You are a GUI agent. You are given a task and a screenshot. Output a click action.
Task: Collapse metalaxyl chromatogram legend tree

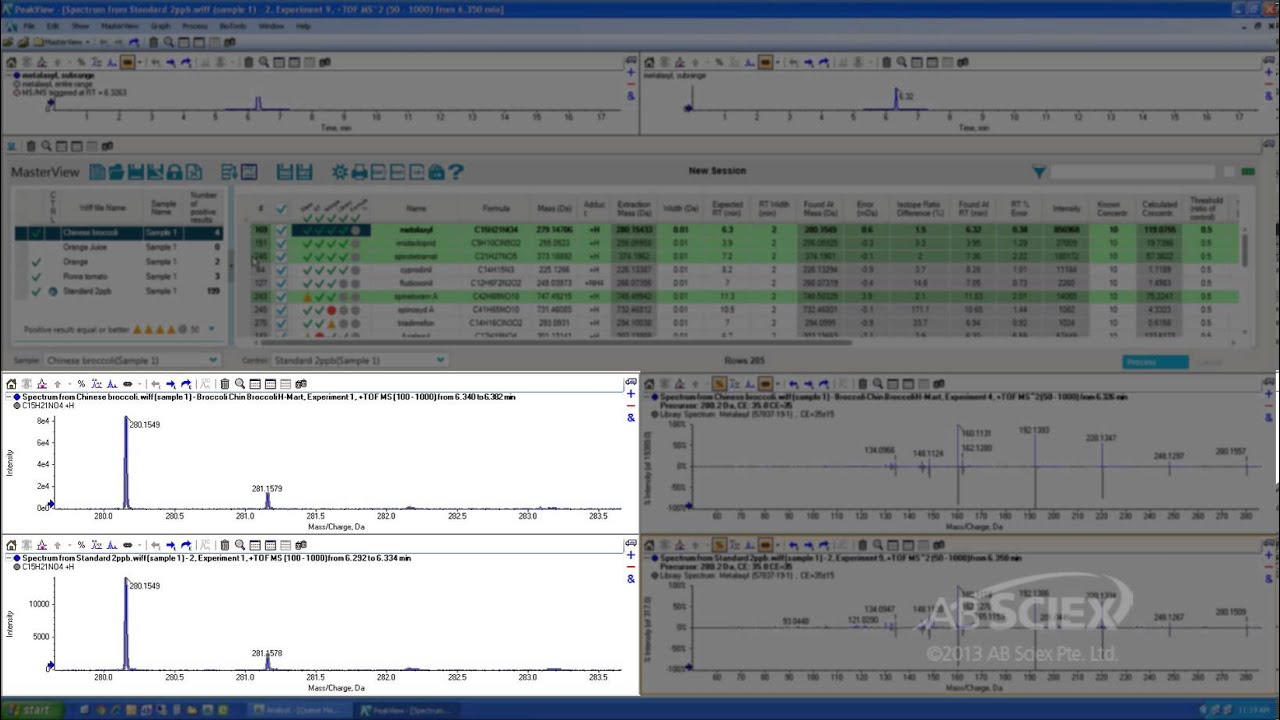click(8, 75)
